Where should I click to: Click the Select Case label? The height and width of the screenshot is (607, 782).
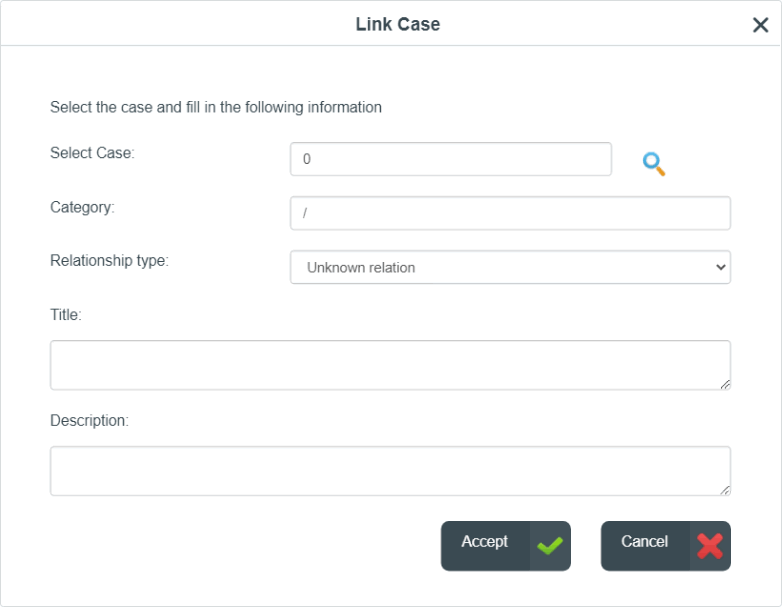point(92,153)
